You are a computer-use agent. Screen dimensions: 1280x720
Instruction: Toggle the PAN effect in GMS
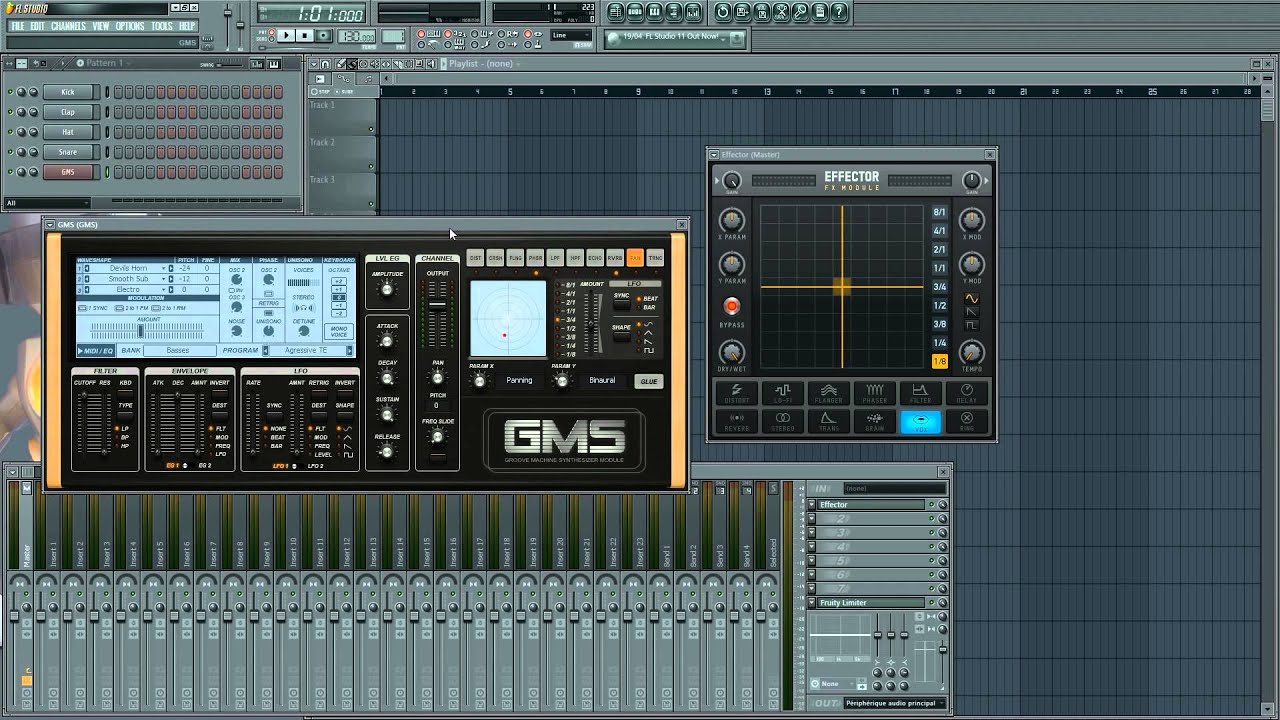[635, 258]
